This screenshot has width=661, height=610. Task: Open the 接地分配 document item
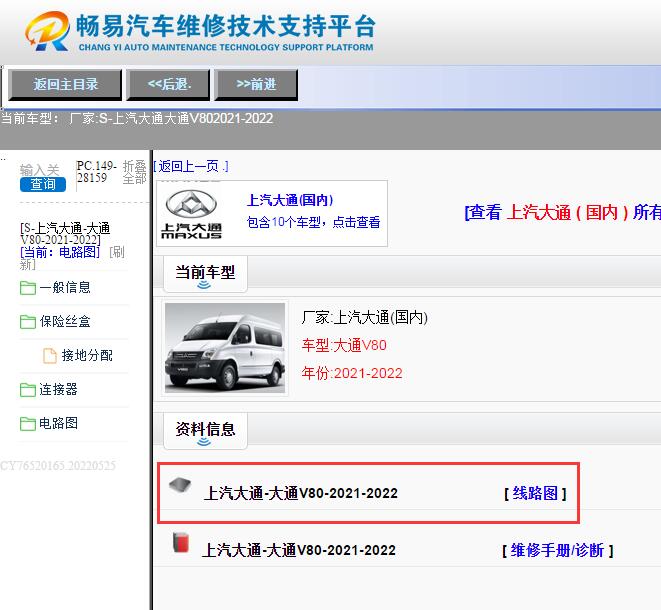point(87,355)
